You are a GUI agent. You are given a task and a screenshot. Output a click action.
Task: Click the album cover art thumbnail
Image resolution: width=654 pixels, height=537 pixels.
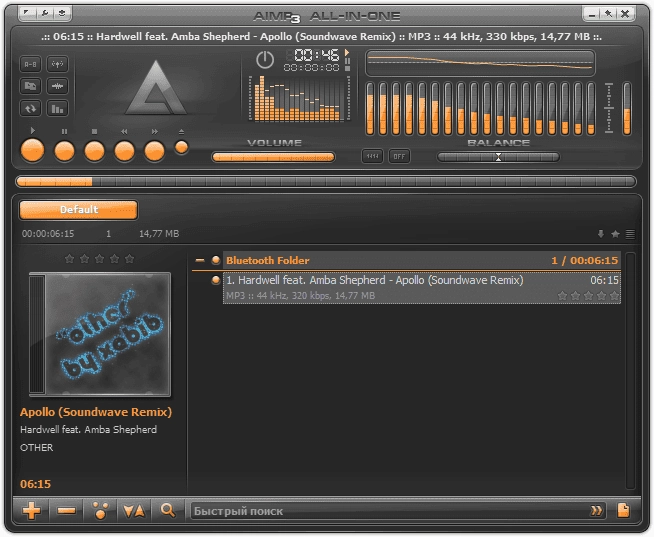pos(100,334)
